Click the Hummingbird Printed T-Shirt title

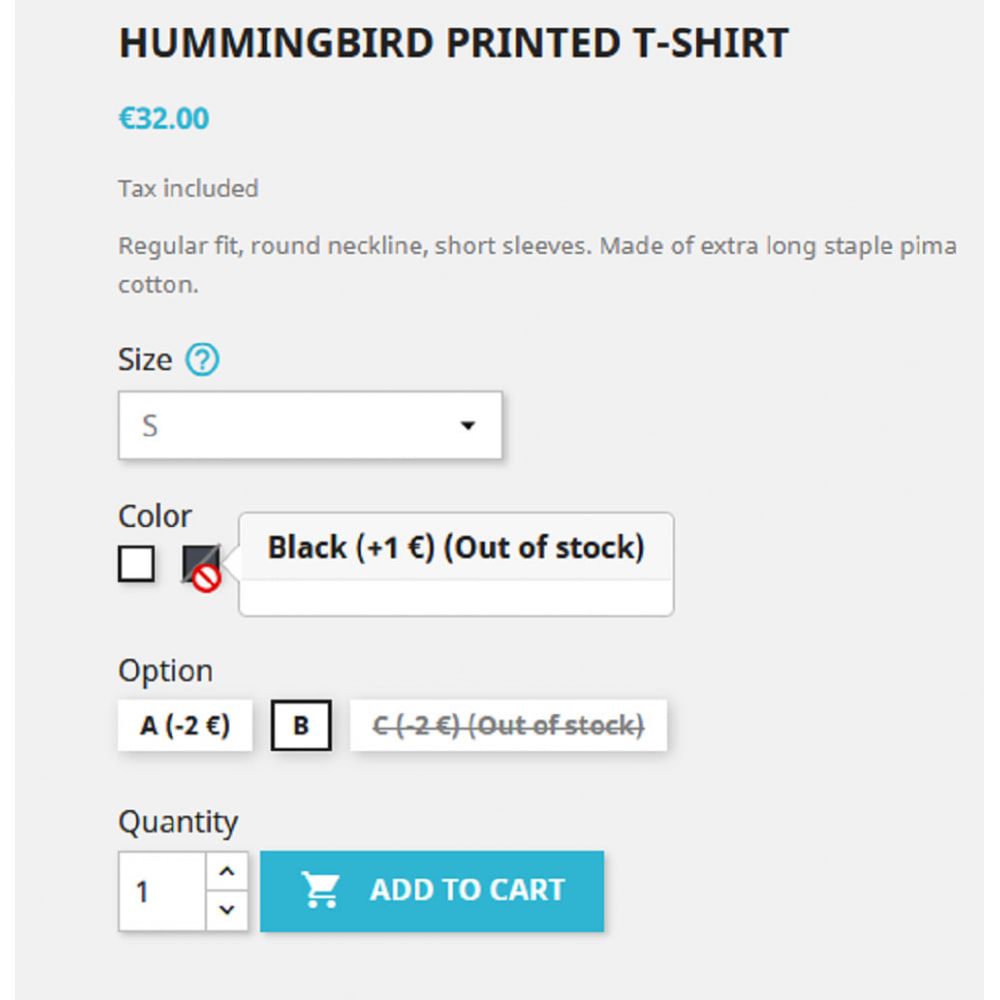click(x=453, y=43)
